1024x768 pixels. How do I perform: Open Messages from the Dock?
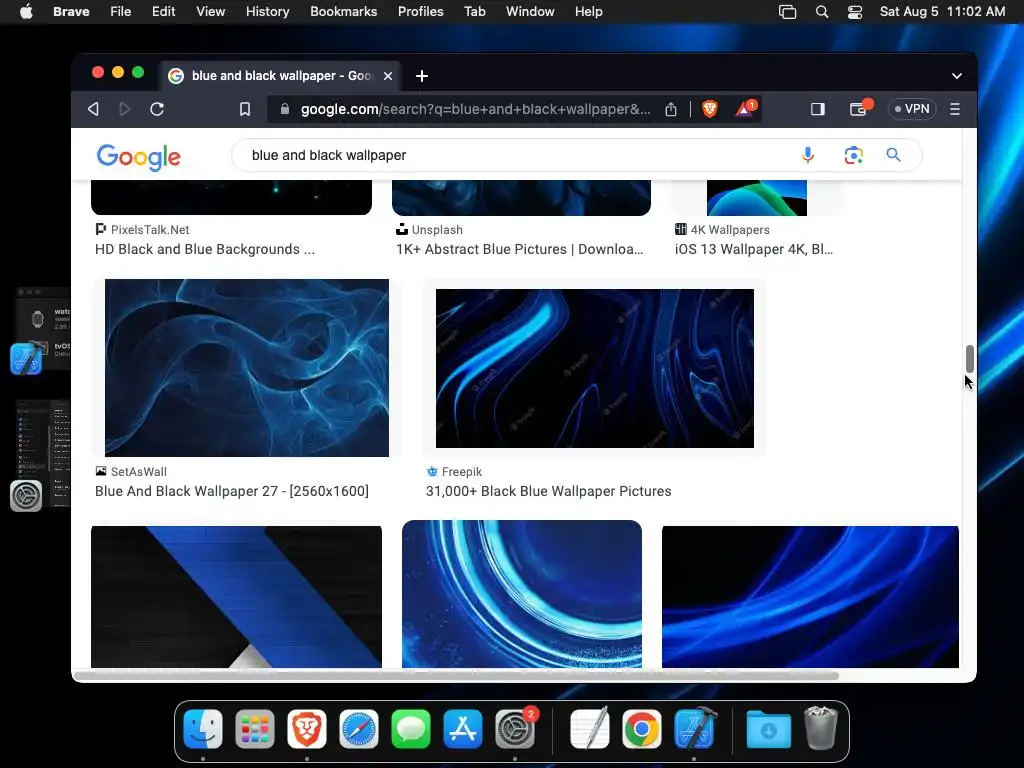coord(411,729)
